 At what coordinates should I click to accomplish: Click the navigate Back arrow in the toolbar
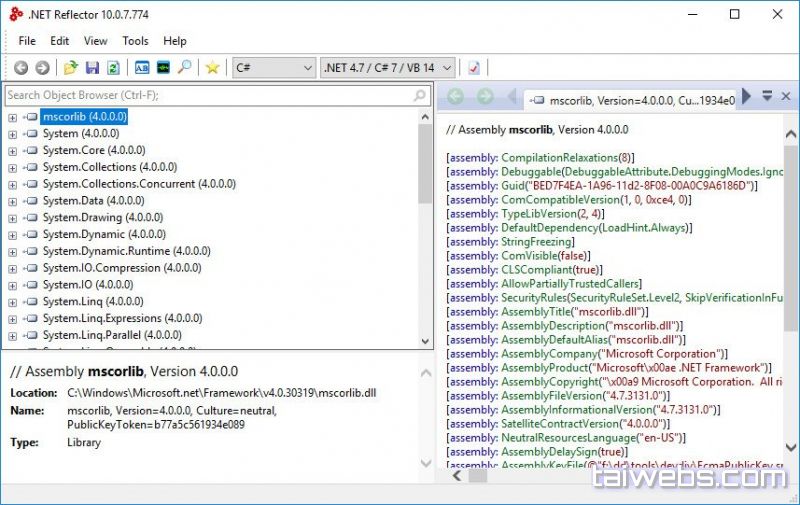(x=21, y=68)
